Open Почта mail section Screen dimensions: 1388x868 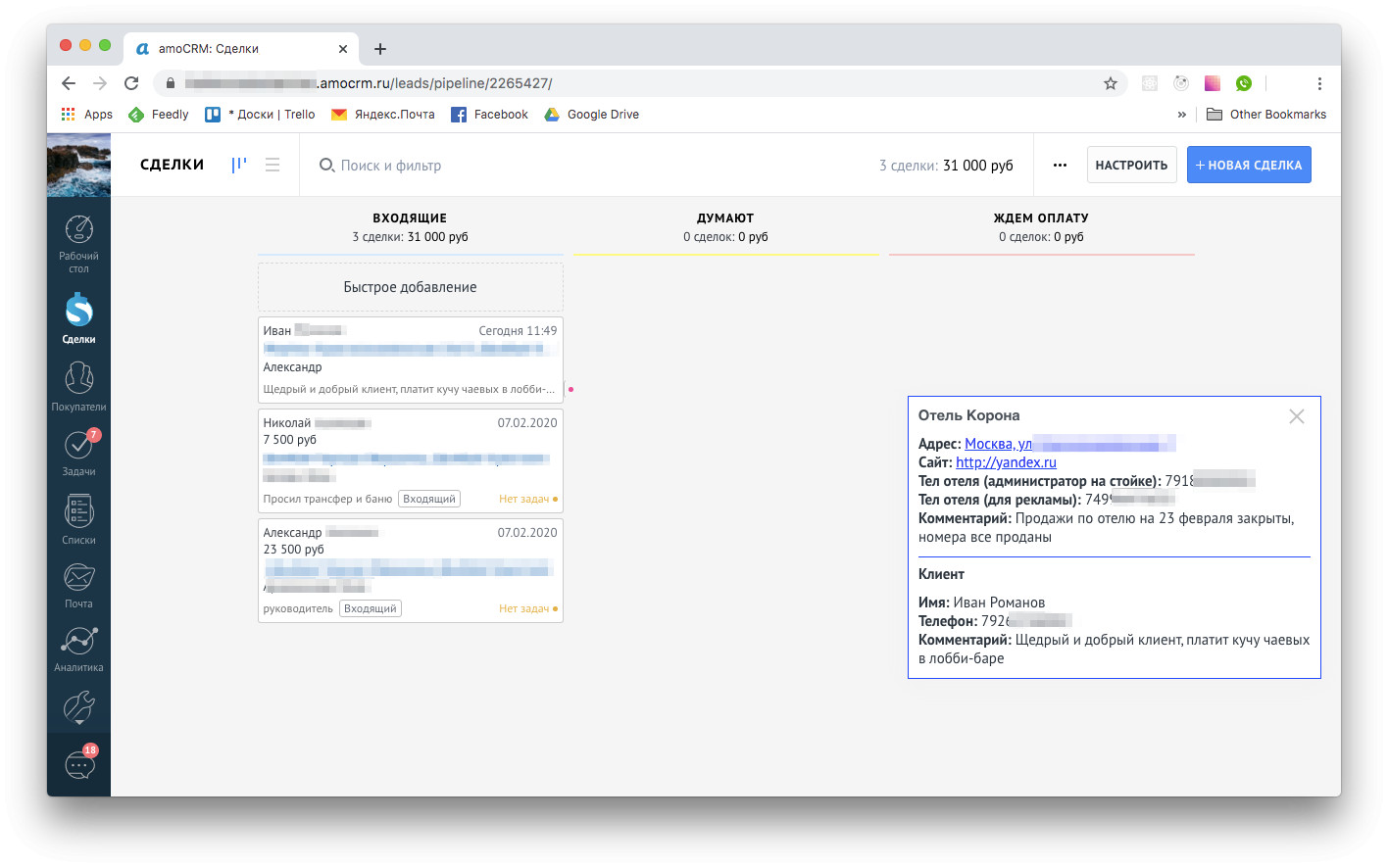[78, 586]
